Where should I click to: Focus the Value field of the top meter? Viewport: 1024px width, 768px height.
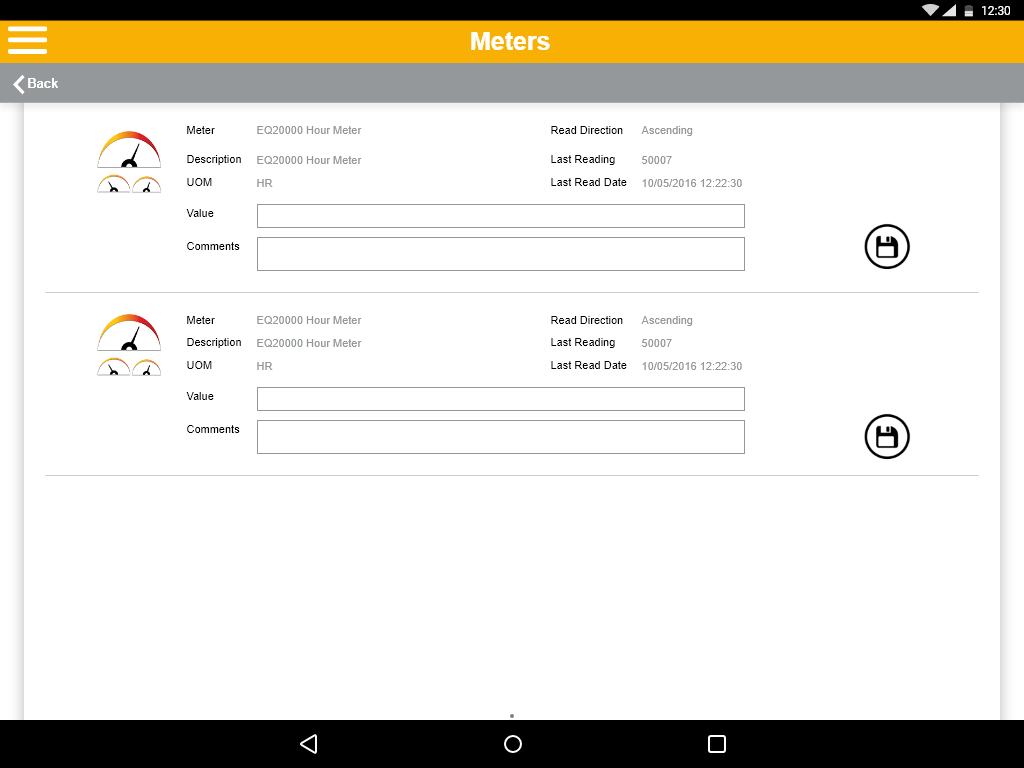point(500,216)
